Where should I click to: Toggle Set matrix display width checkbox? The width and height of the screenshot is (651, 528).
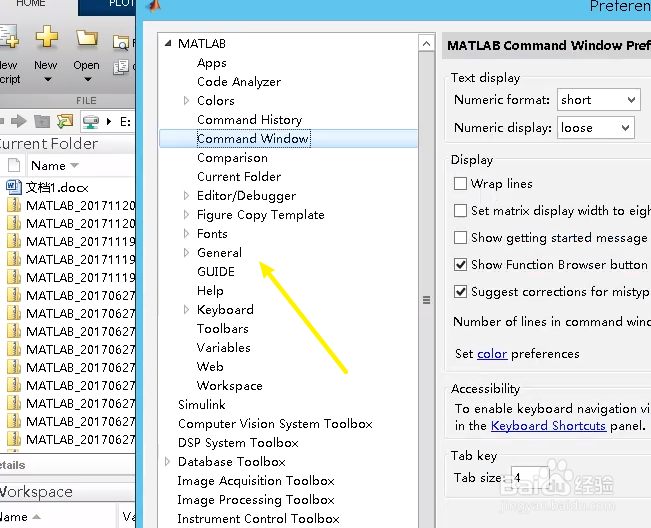[460, 210]
